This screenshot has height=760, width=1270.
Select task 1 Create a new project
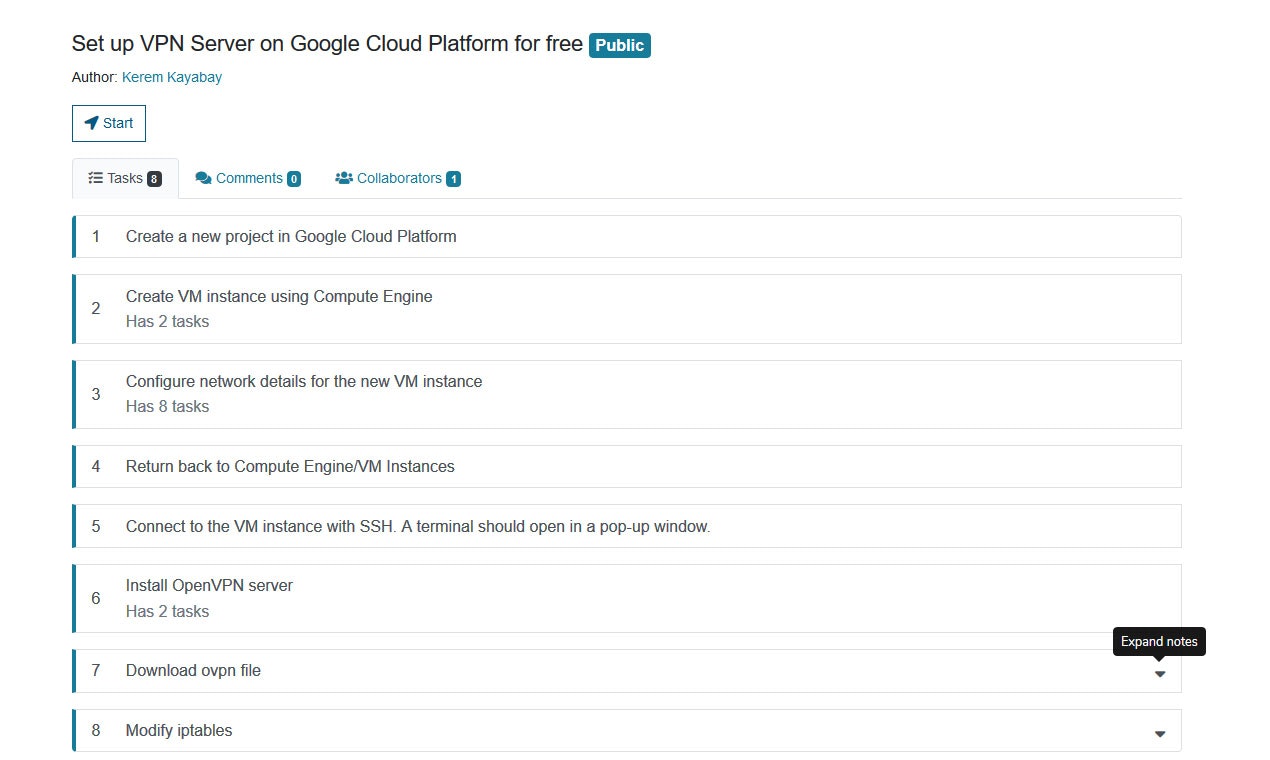[x=291, y=237]
